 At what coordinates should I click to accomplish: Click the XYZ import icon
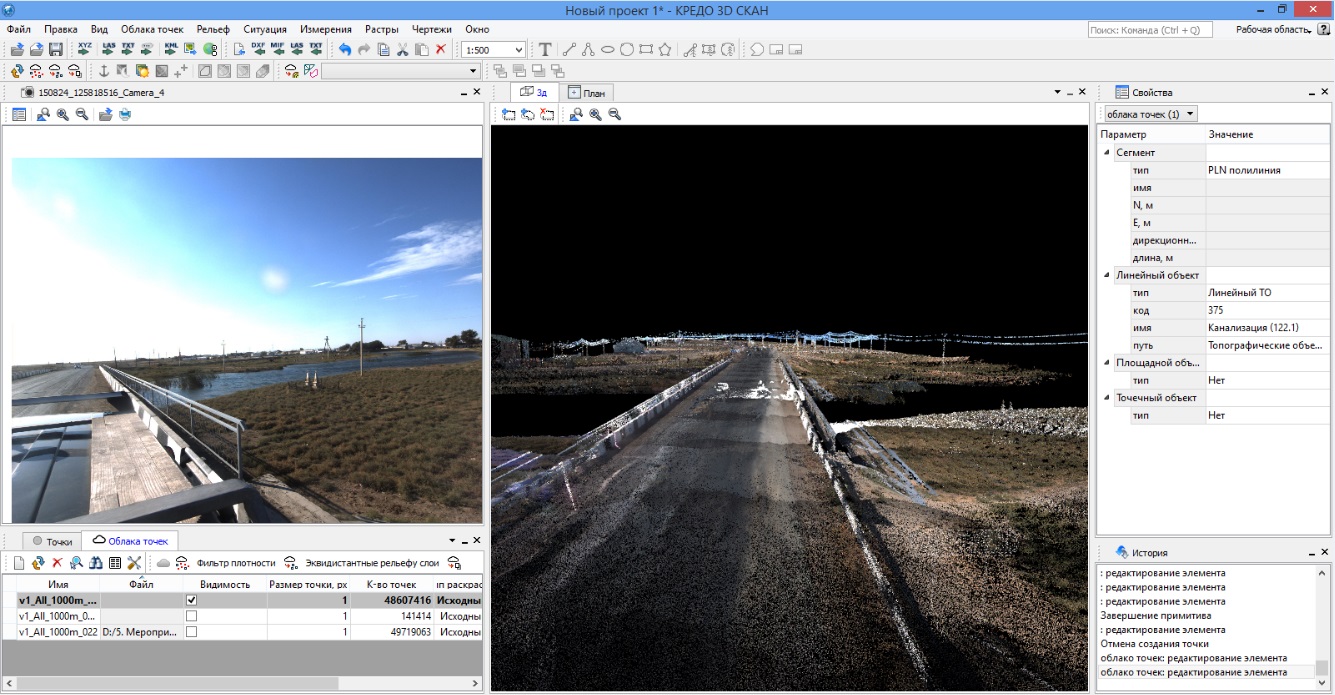(x=84, y=49)
